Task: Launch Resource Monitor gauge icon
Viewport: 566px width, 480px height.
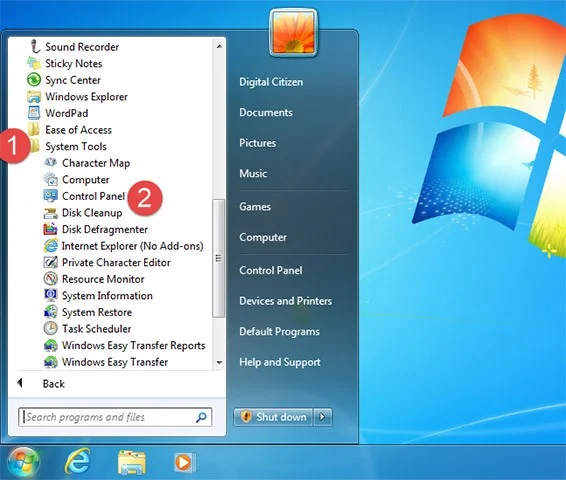Action: pyautogui.click(x=51, y=279)
